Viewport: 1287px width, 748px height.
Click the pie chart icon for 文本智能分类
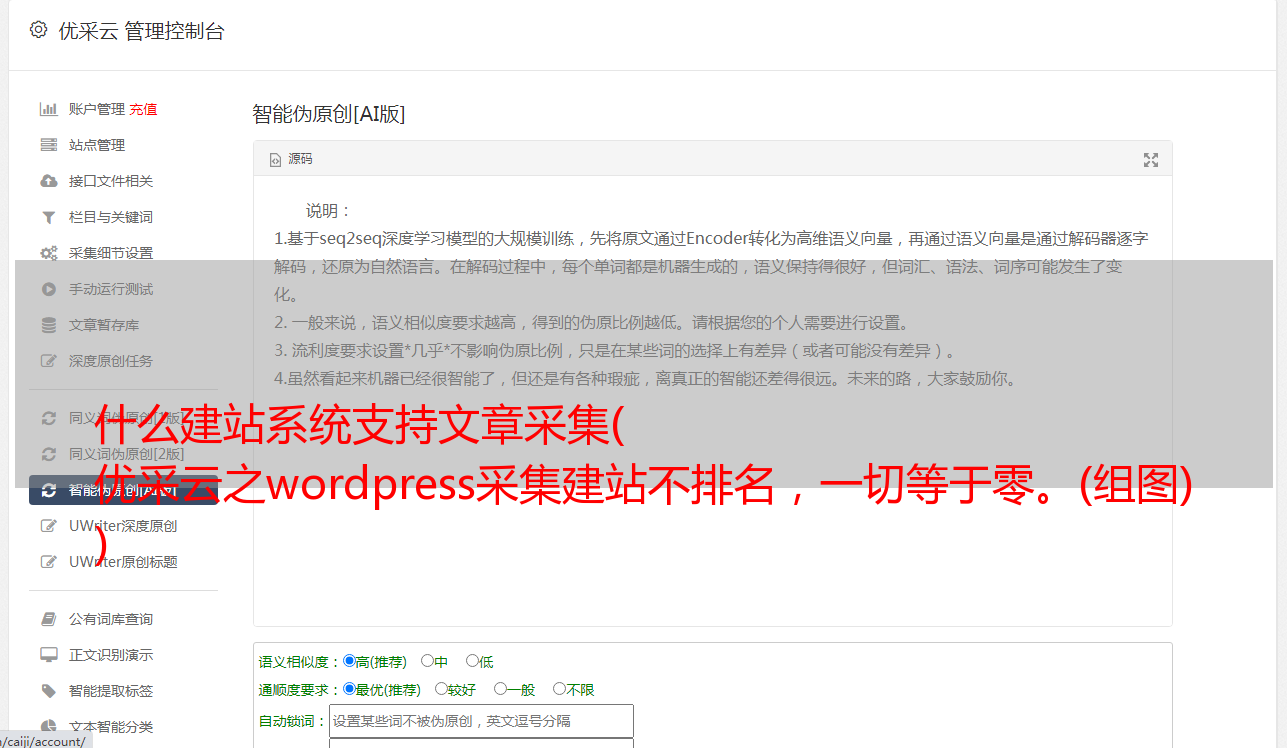point(48,727)
